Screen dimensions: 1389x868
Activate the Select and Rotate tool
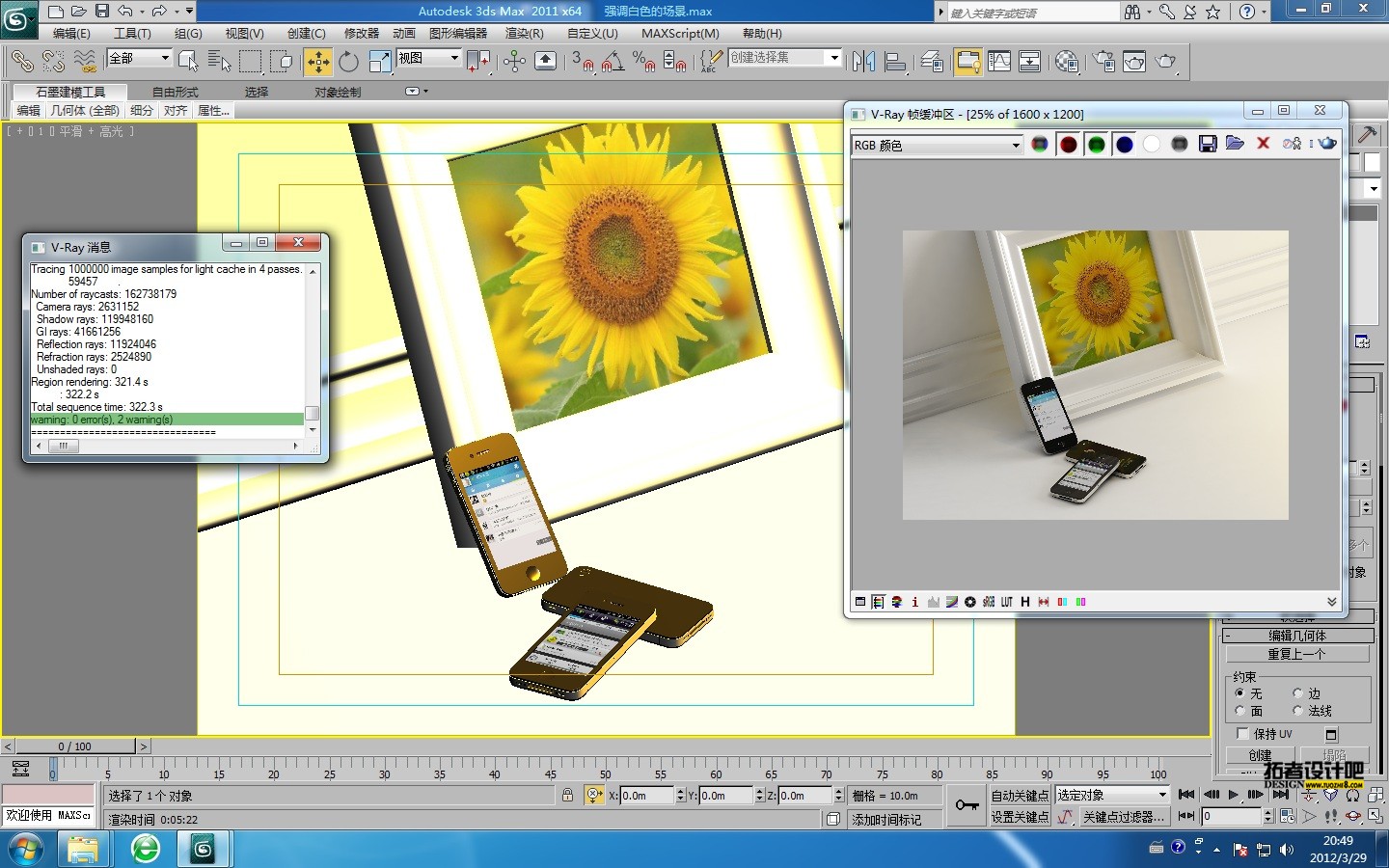(348, 62)
